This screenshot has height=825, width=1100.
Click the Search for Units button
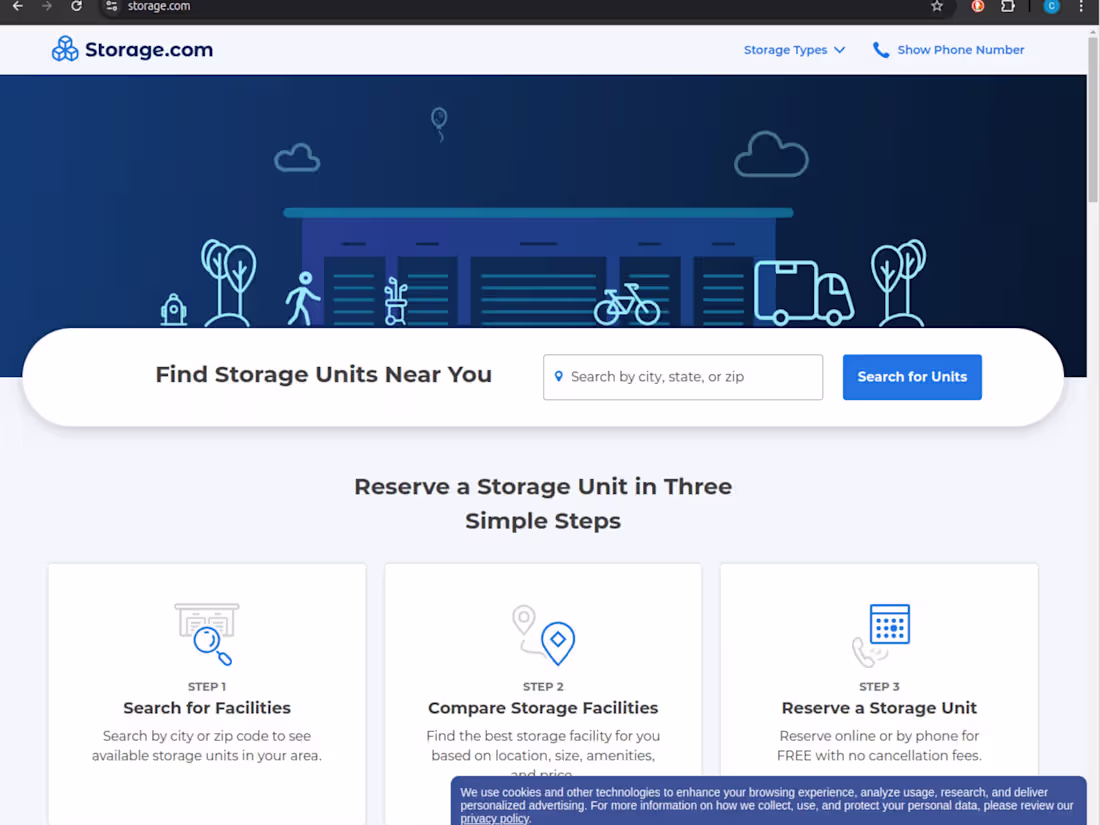point(912,377)
